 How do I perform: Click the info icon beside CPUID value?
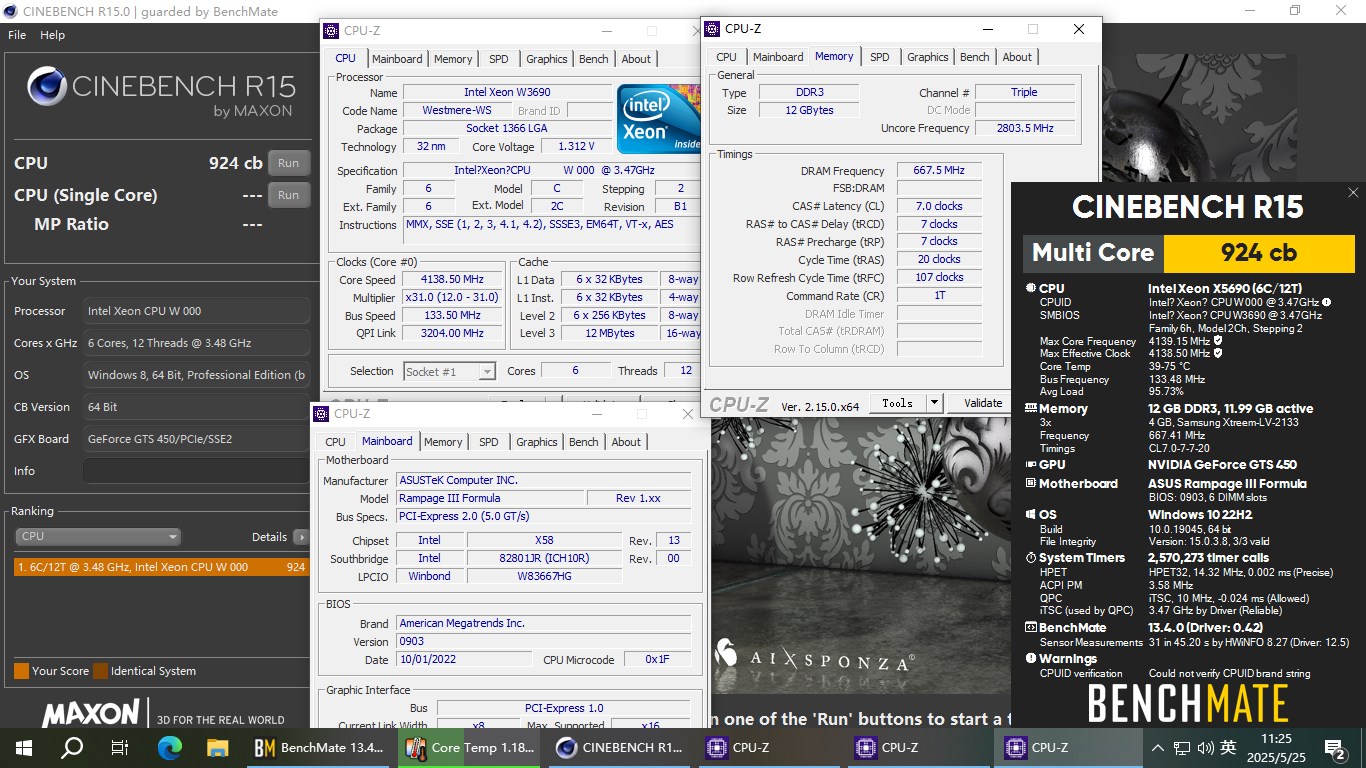pos(1326,302)
